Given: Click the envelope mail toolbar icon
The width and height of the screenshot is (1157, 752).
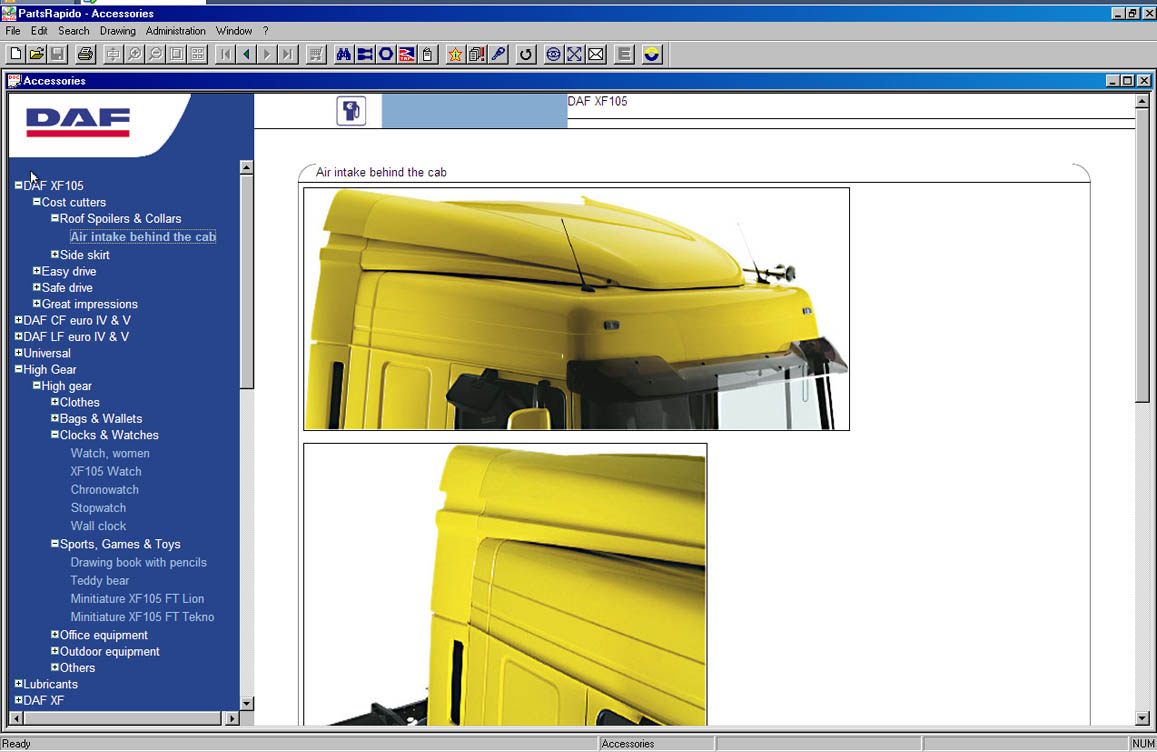Looking at the screenshot, I should [x=596, y=54].
